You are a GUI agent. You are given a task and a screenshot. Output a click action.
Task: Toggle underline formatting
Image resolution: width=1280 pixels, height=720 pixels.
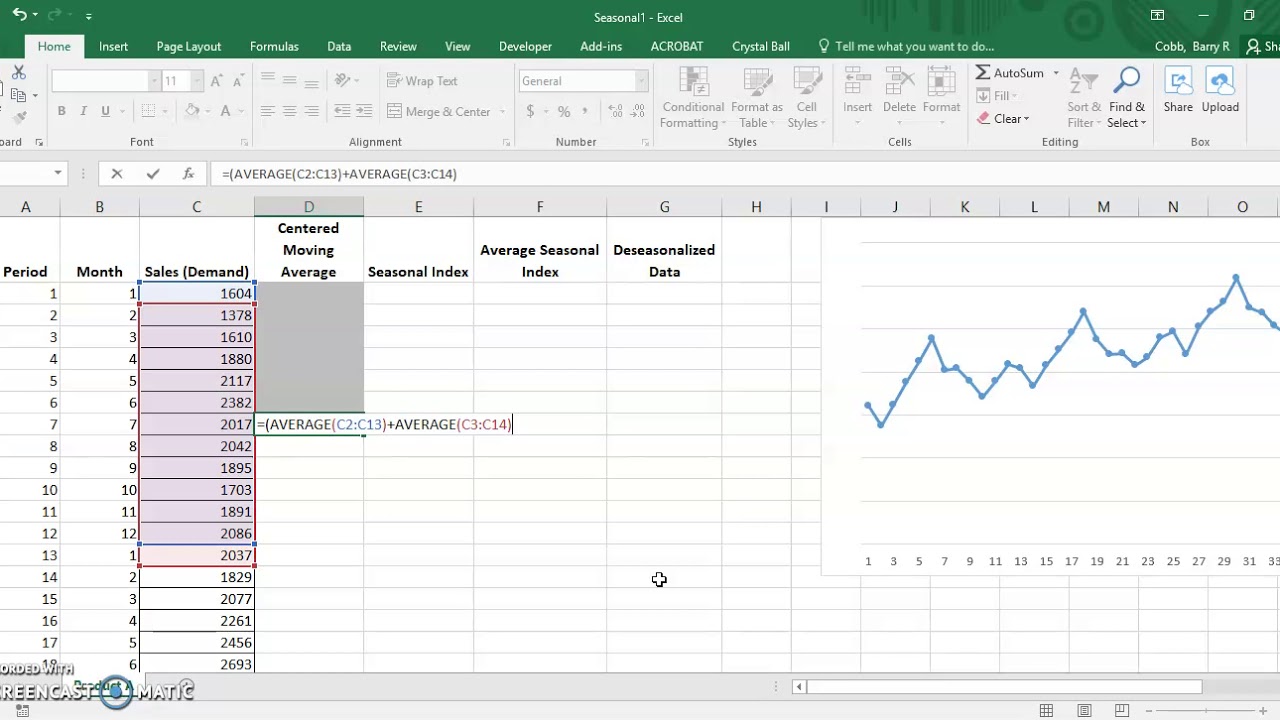coord(103,112)
